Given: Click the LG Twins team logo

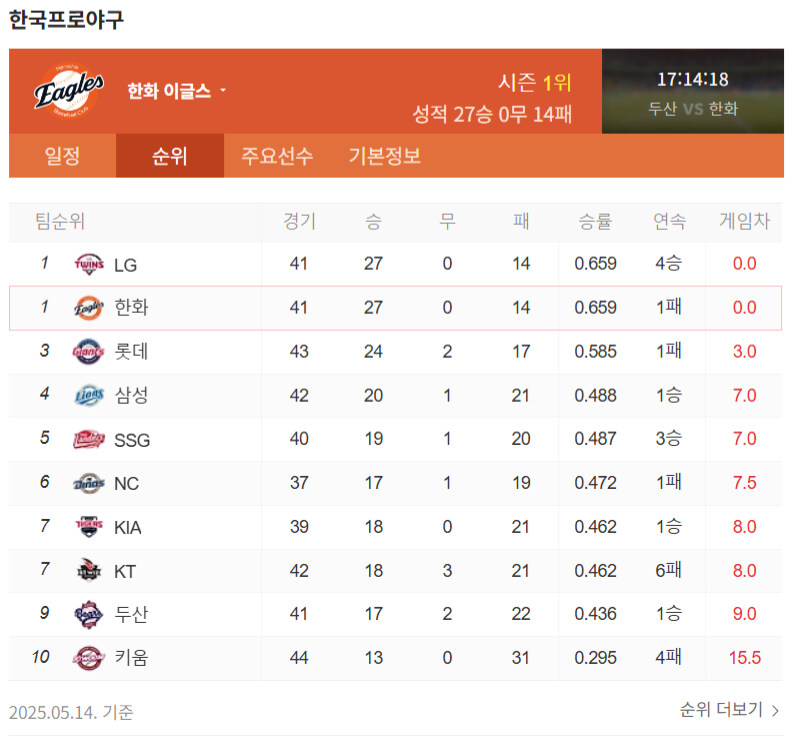Looking at the screenshot, I should 89,264.
